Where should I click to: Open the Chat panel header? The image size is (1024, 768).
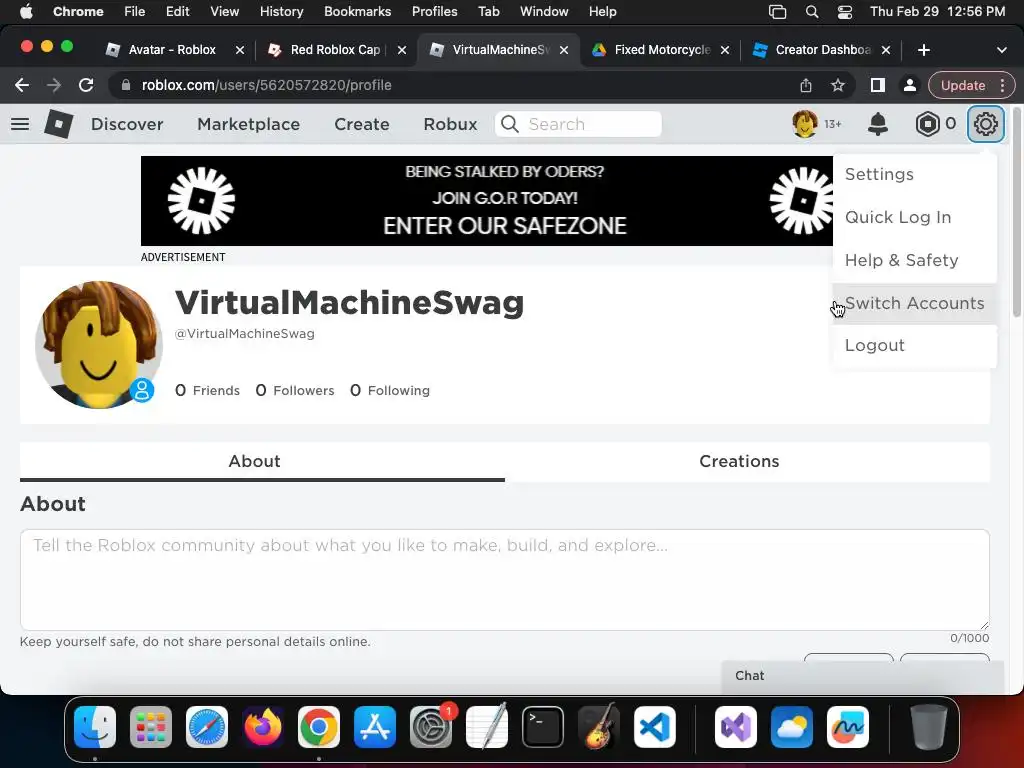pyautogui.click(x=862, y=676)
